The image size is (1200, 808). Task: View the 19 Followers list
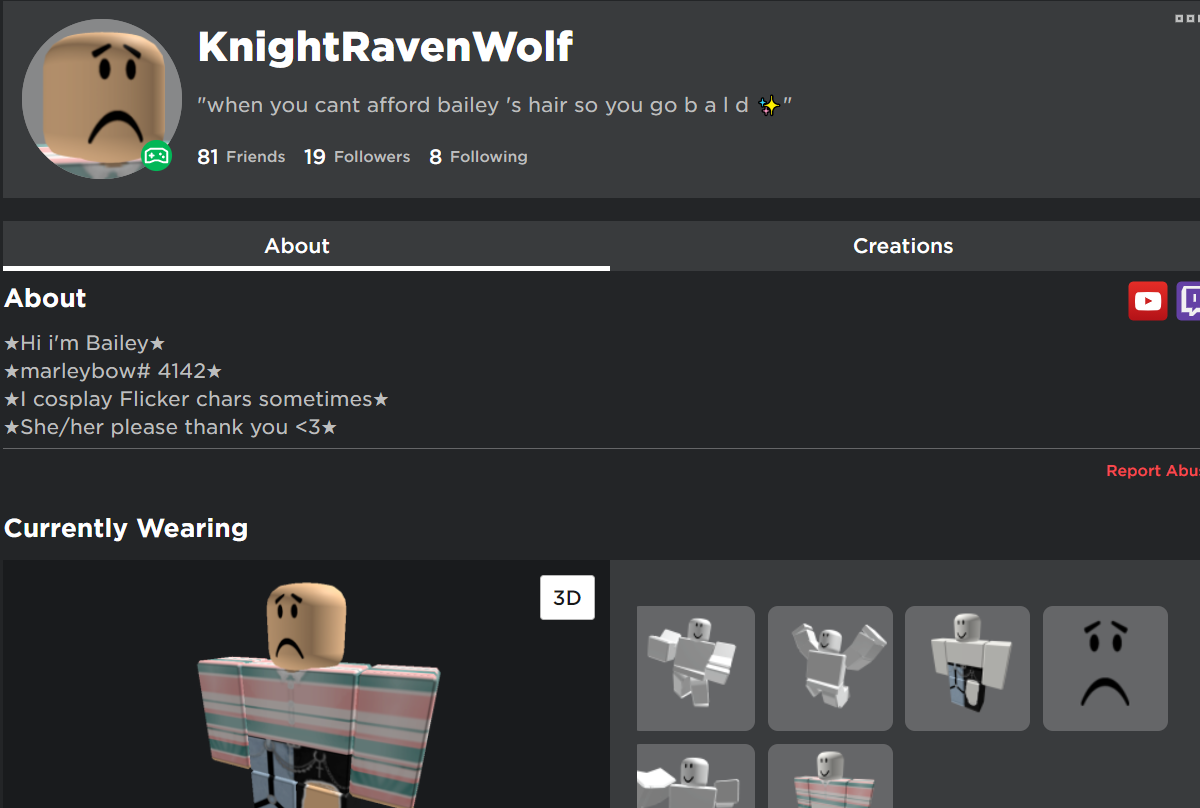point(357,157)
